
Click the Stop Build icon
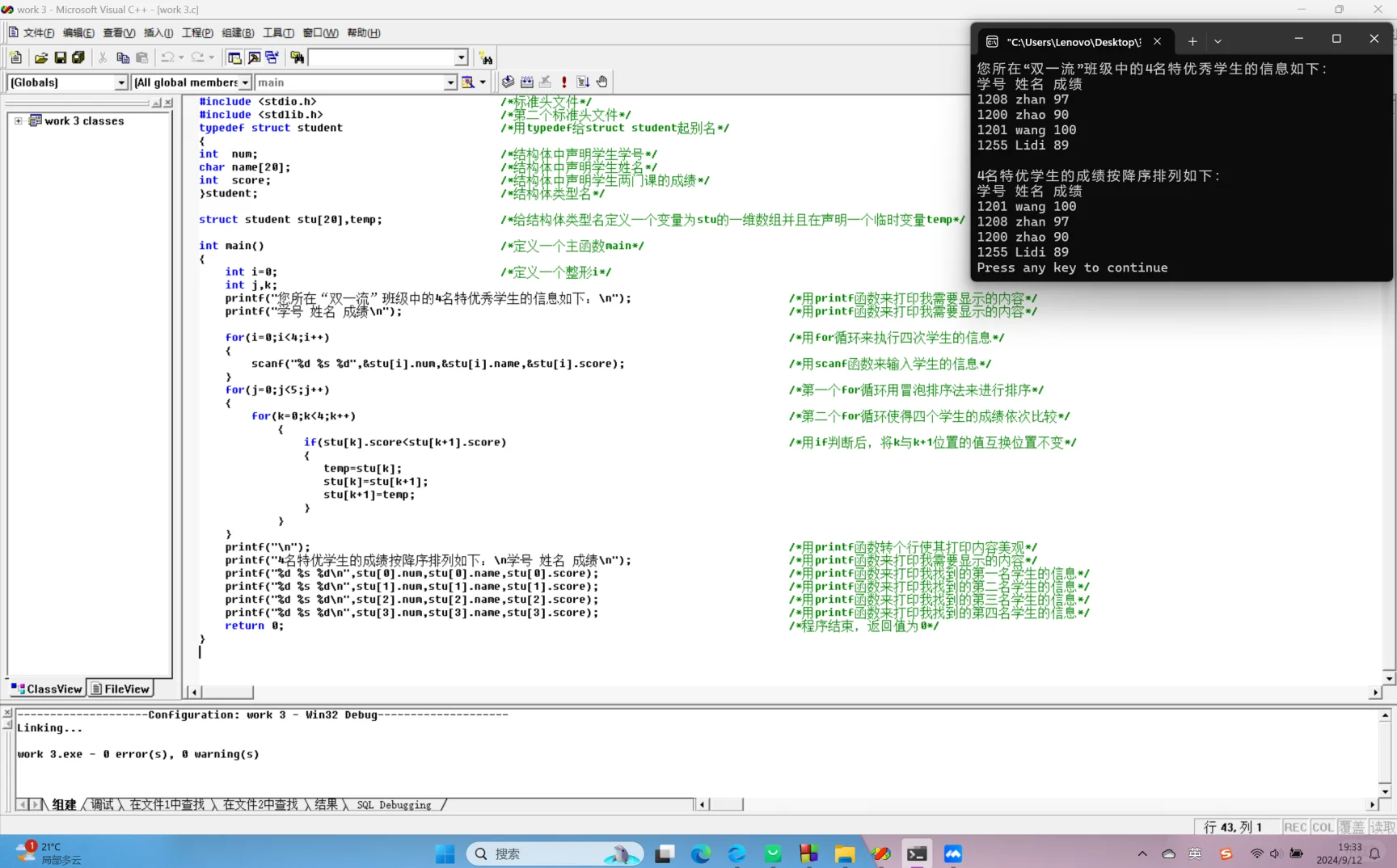pyautogui.click(x=546, y=82)
